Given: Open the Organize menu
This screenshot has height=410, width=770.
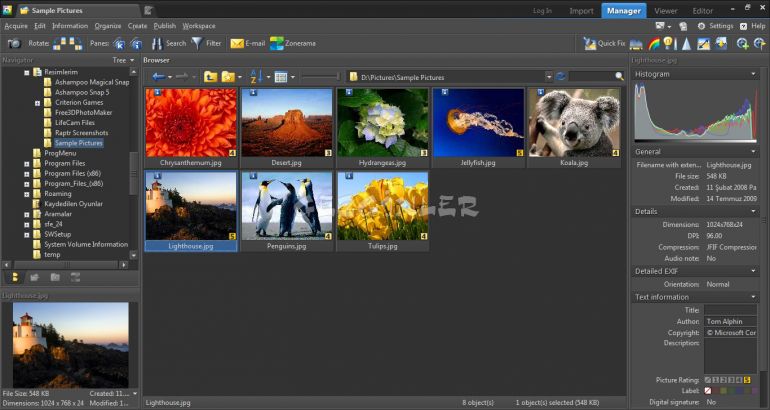Looking at the screenshot, I should point(108,26).
